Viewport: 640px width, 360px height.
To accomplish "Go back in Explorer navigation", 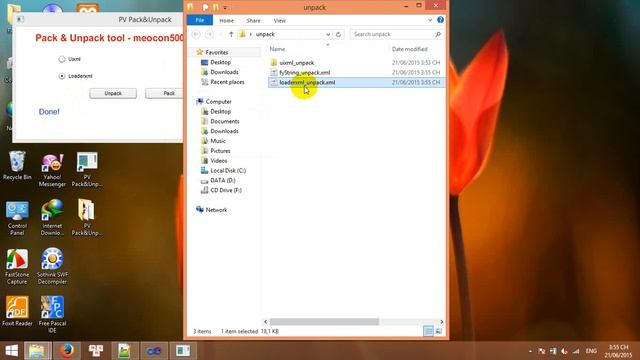I will coord(196,34).
